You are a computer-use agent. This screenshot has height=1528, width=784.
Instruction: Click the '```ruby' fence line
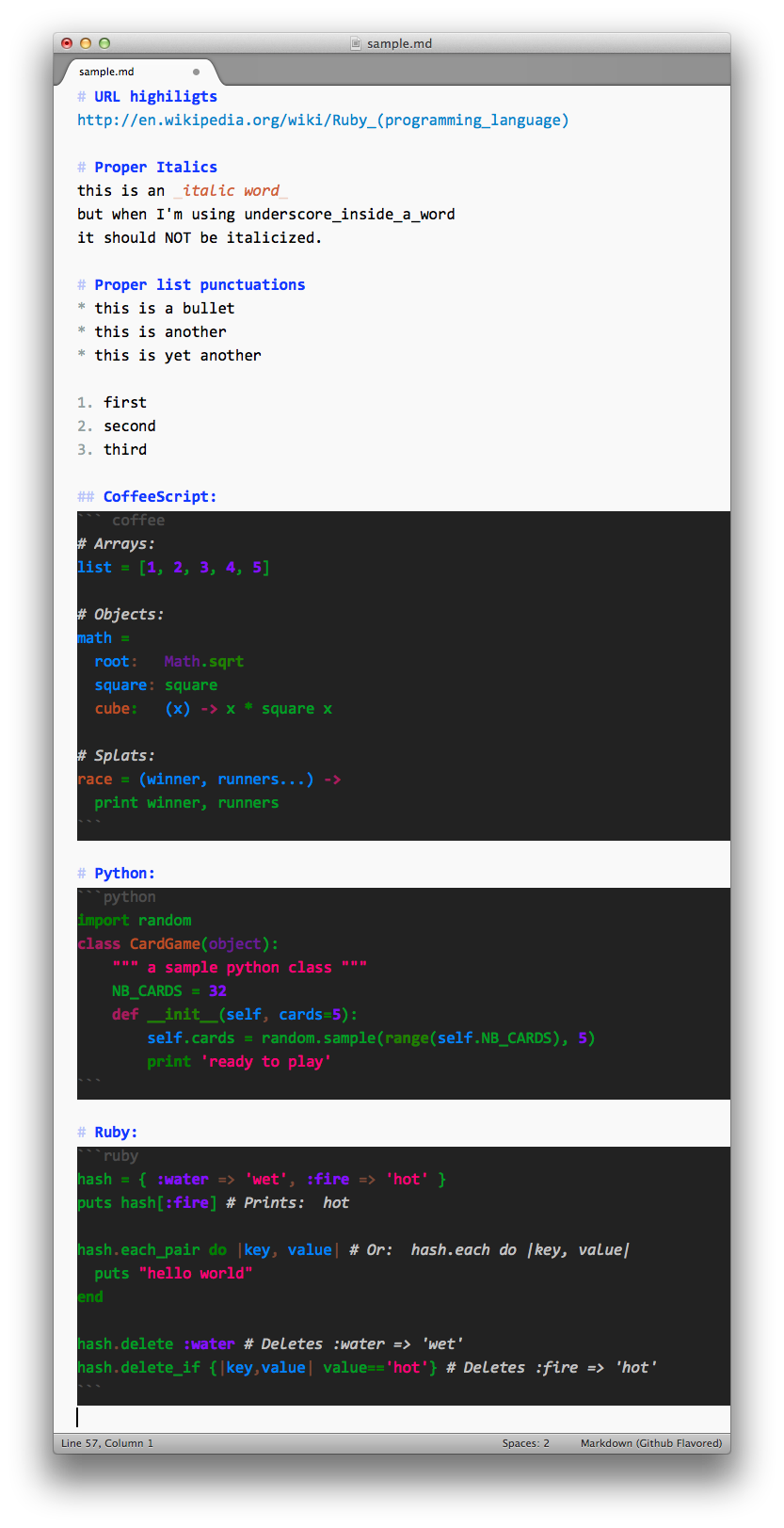tap(108, 1156)
